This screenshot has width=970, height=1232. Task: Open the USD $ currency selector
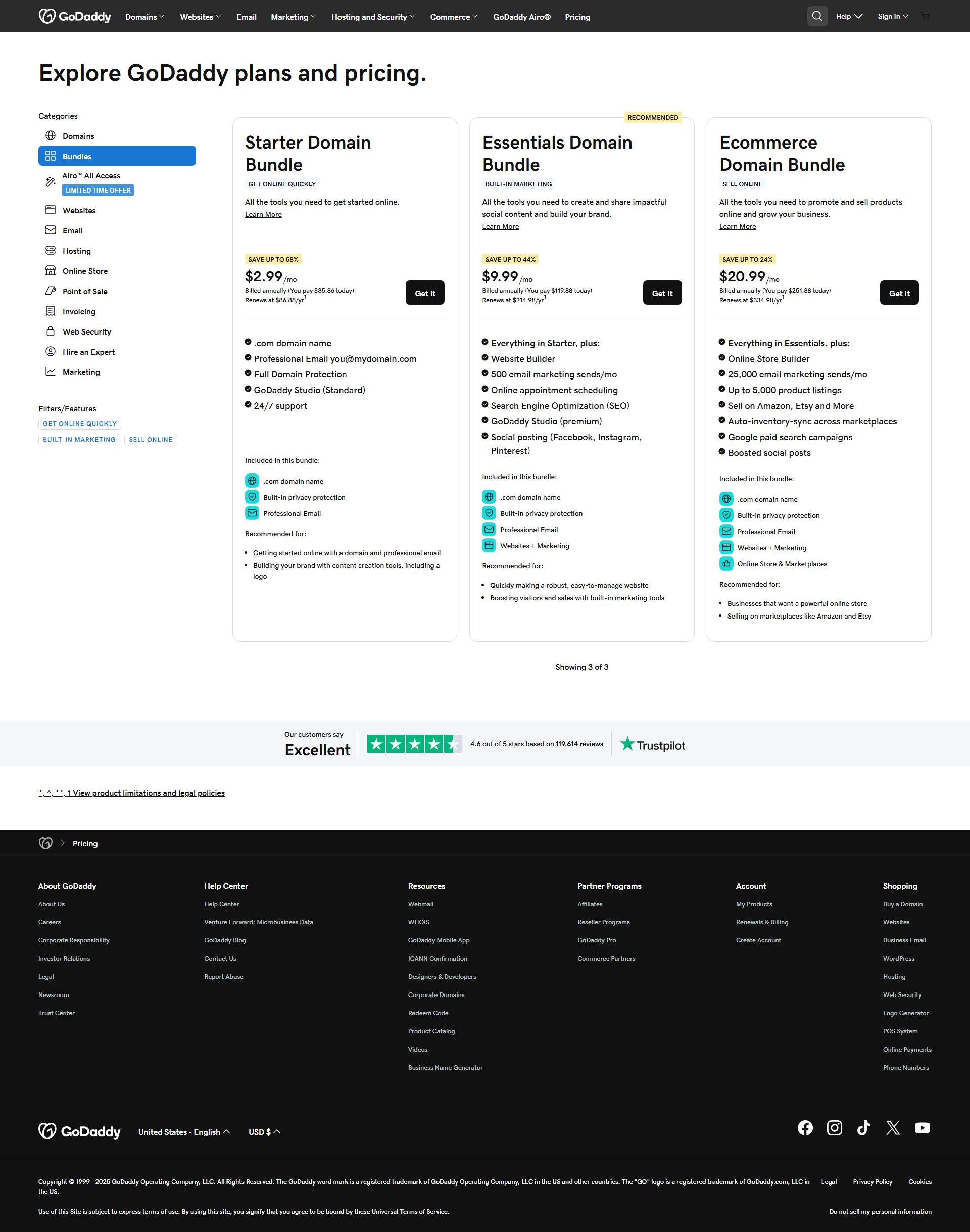tap(265, 1131)
